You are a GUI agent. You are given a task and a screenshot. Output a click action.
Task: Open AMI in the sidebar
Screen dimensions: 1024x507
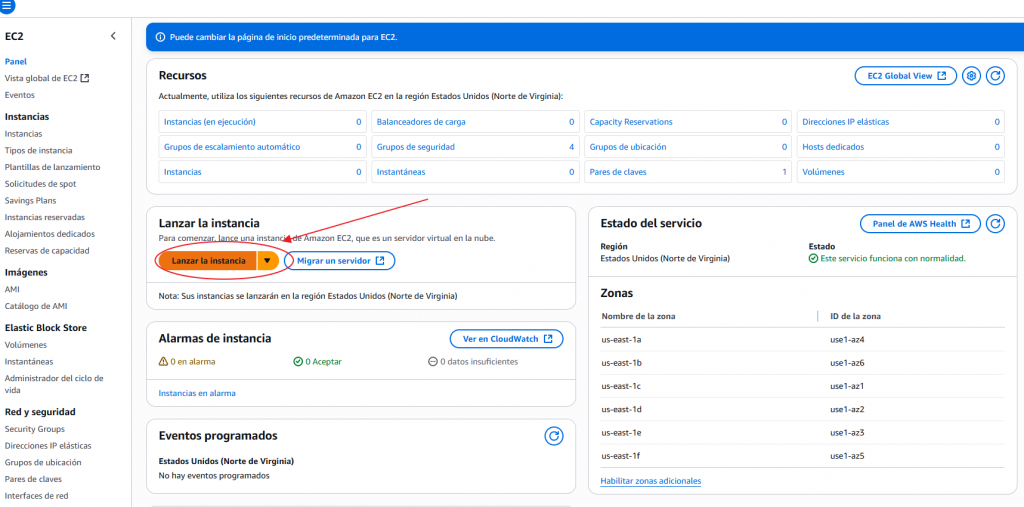(12, 289)
